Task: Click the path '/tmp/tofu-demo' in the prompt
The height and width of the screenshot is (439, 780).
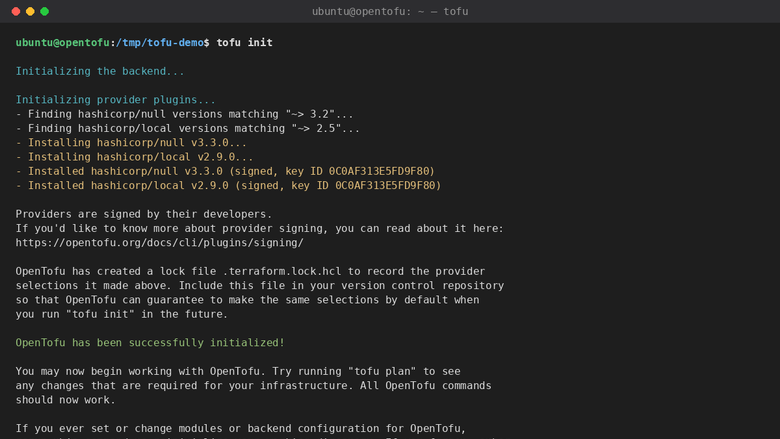Action: [160, 43]
